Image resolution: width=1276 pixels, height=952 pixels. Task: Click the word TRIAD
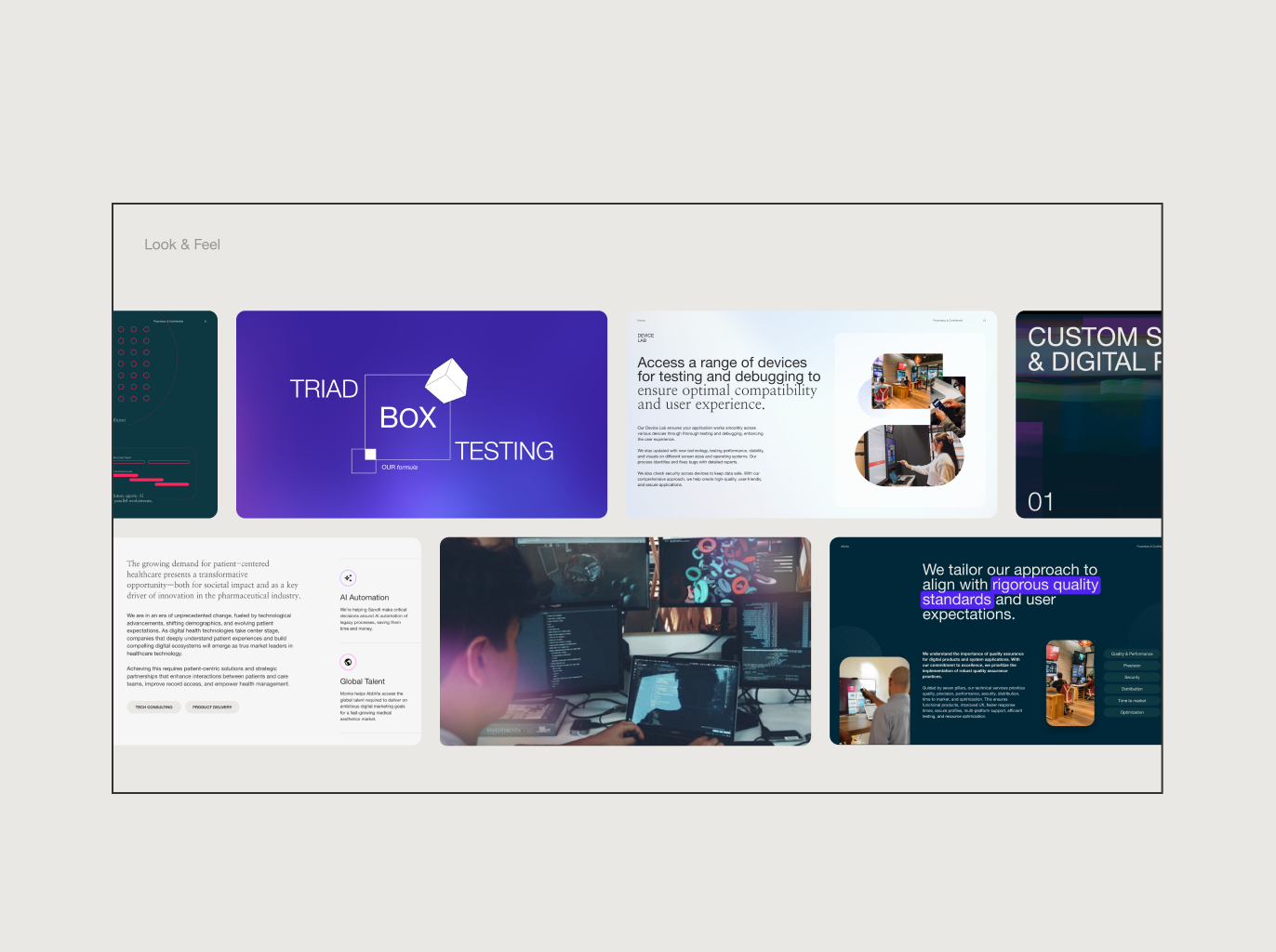click(324, 389)
